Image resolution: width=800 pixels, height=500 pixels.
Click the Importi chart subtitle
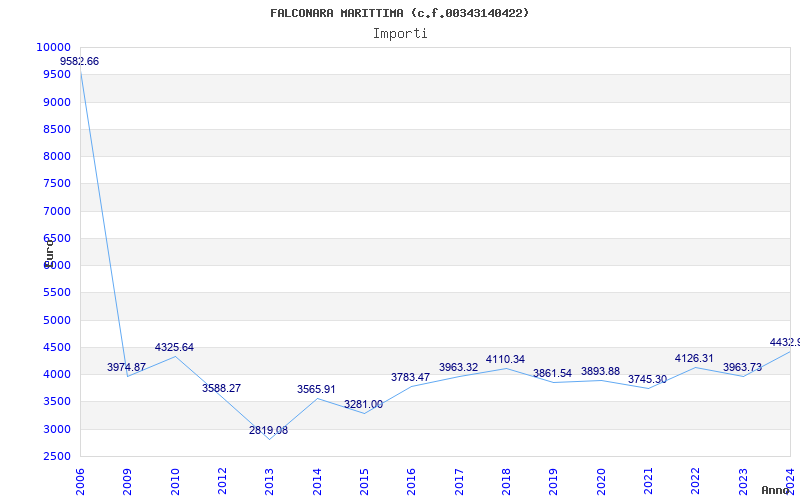[x=400, y=34]
